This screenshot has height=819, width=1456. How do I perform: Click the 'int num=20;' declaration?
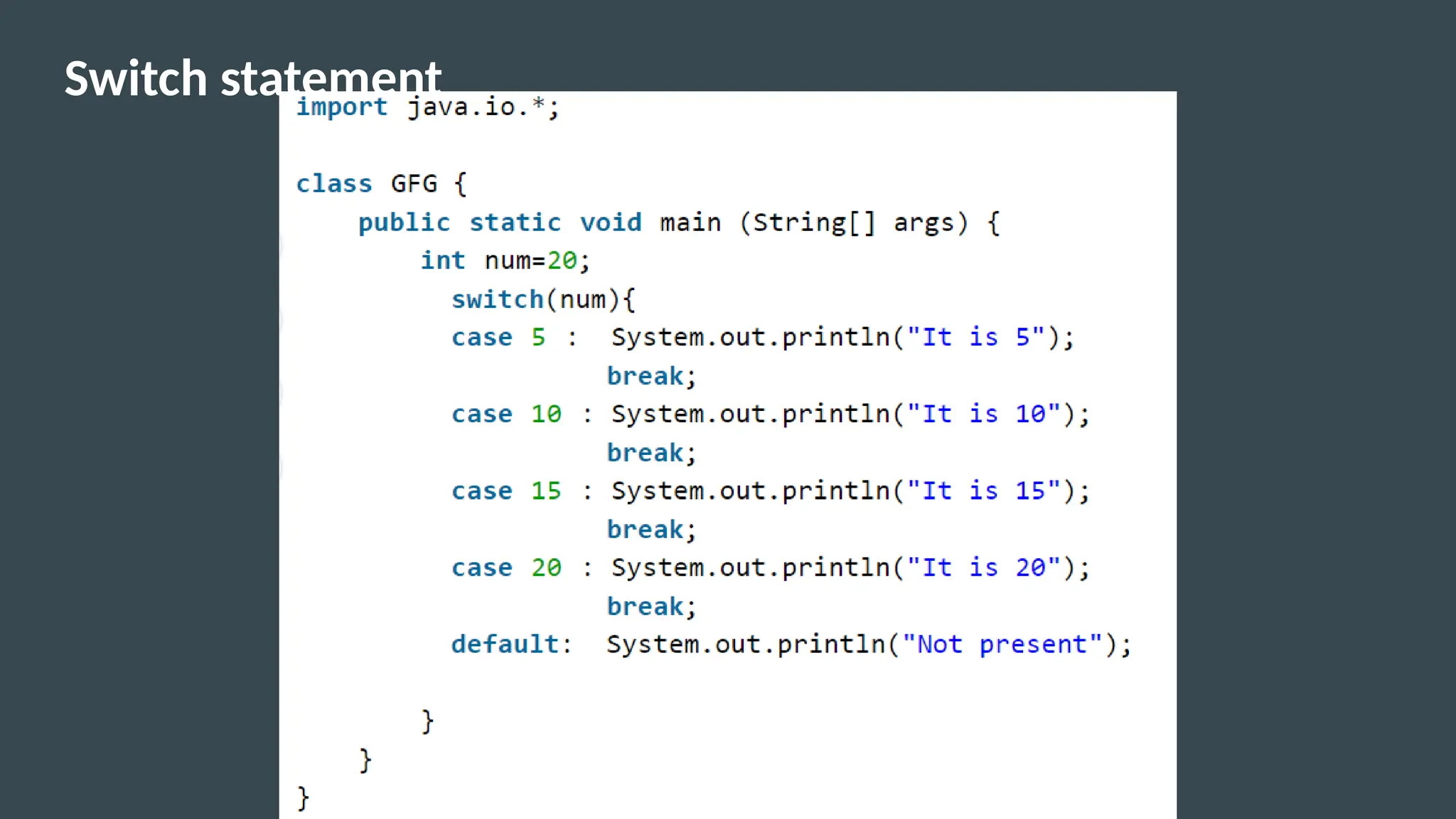(505, 261)
